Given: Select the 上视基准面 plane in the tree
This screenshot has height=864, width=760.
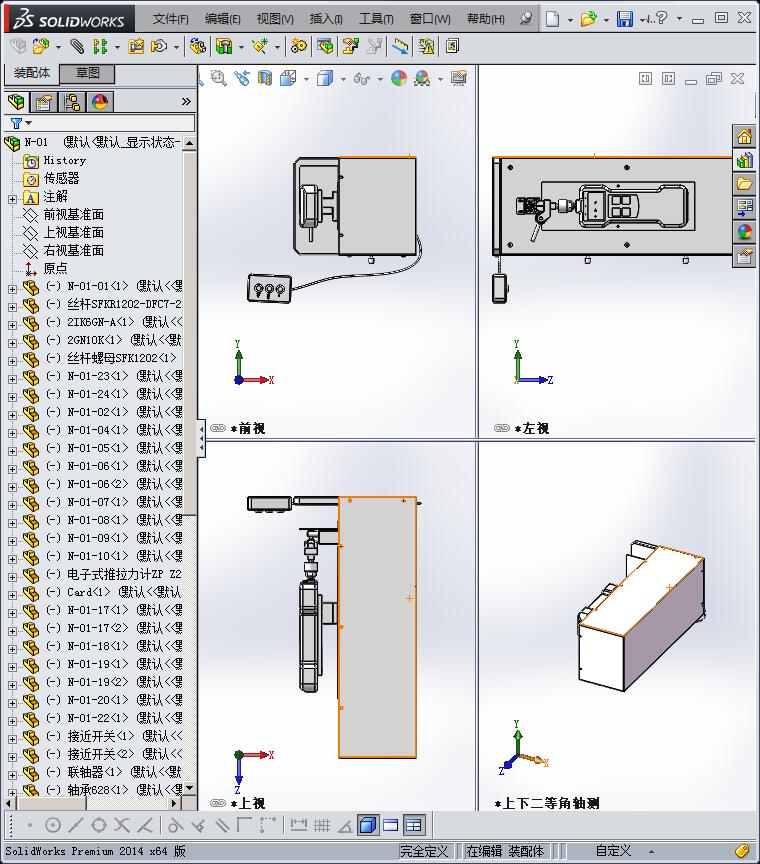Looking at the screenshot, I should (x=73, y=233).
